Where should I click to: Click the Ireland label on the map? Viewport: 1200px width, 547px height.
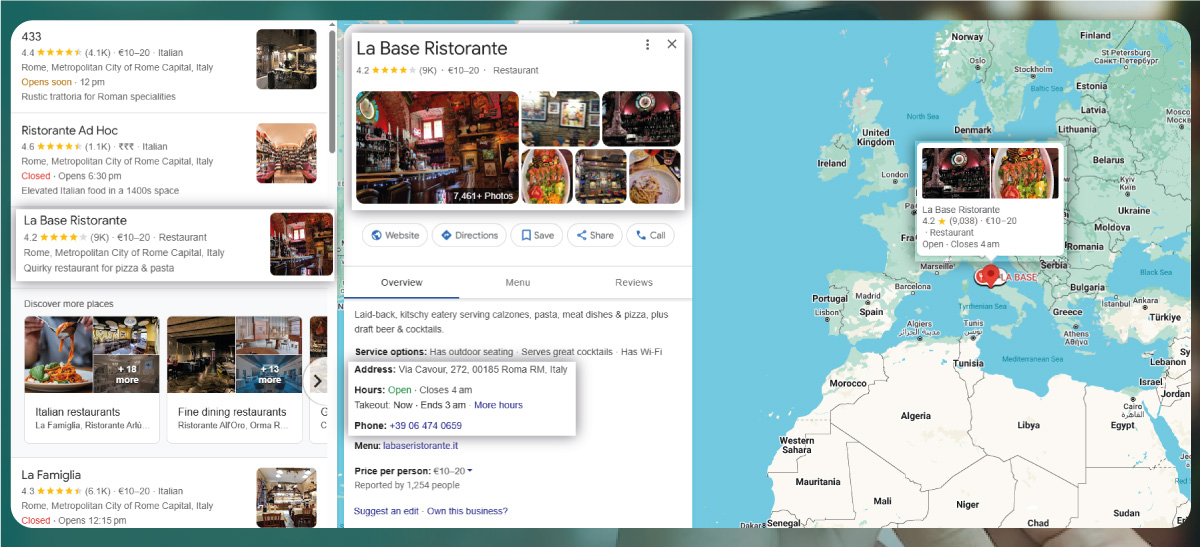[x=831, y=163]
